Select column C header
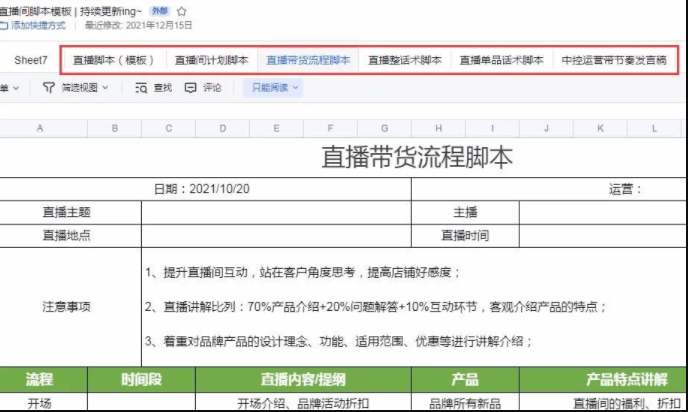The width and height of the screenshot is (688, 412). tap(168, 129)
